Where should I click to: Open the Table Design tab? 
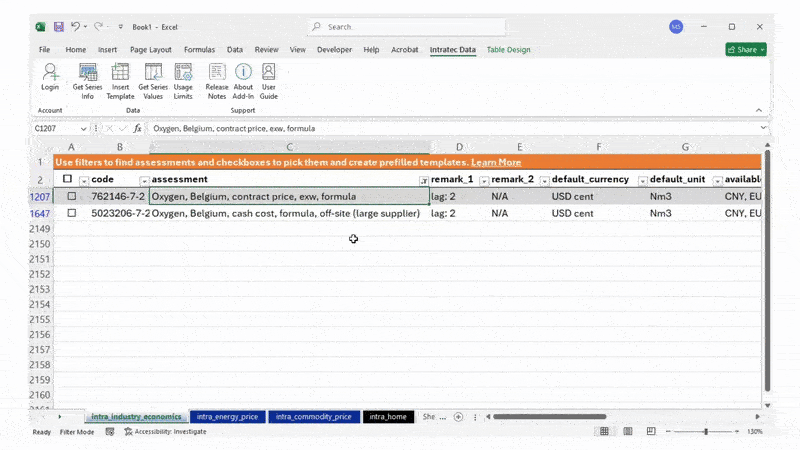(x=508, y=49)
